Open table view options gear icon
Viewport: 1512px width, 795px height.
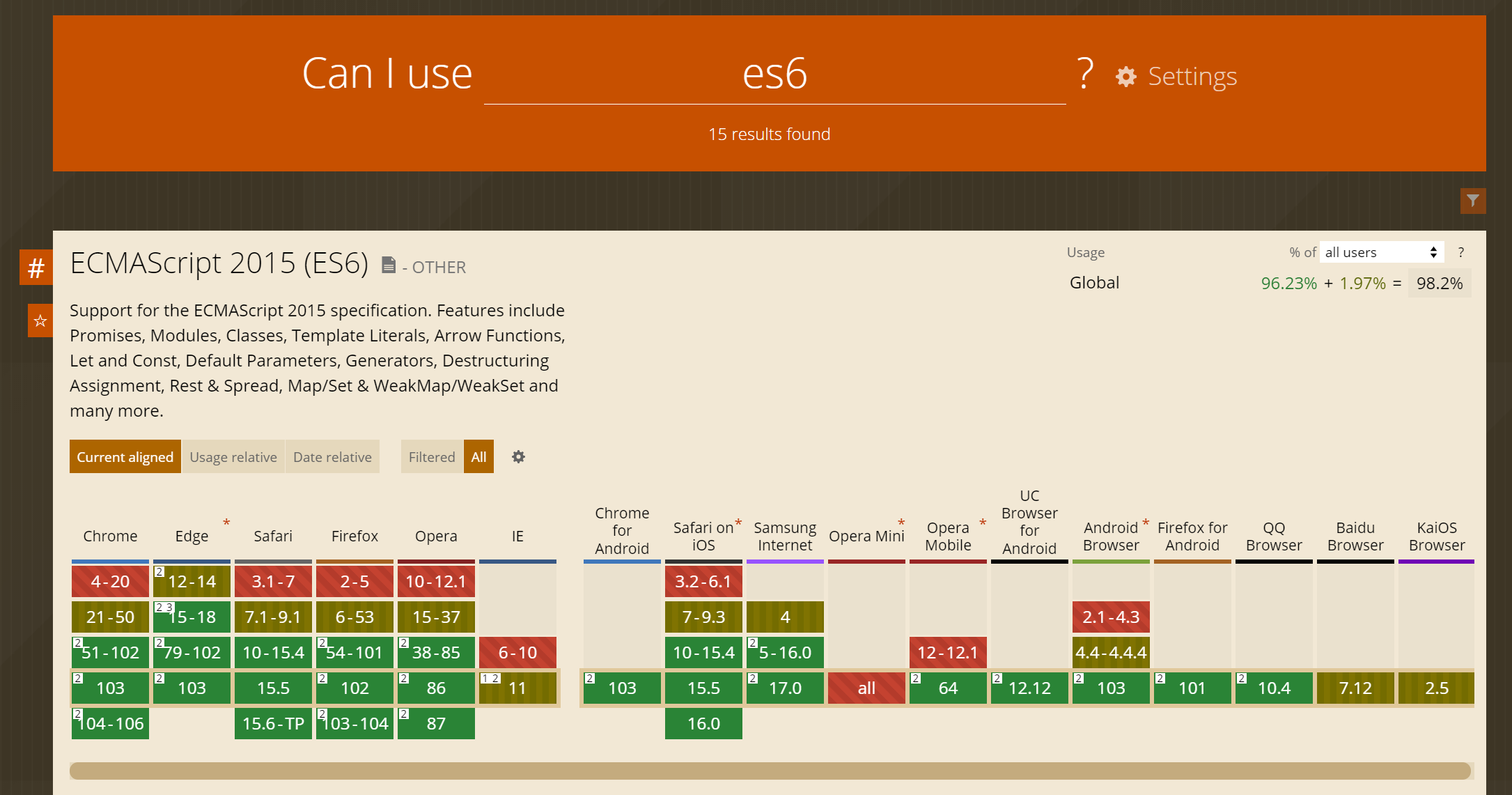518,457
